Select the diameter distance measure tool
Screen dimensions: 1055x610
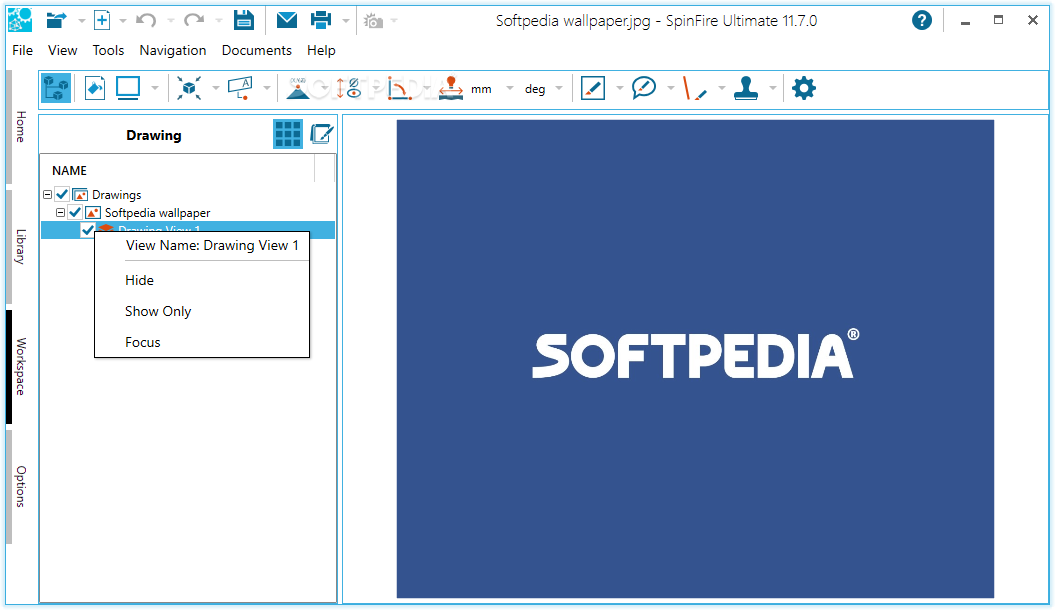[349, 88]
